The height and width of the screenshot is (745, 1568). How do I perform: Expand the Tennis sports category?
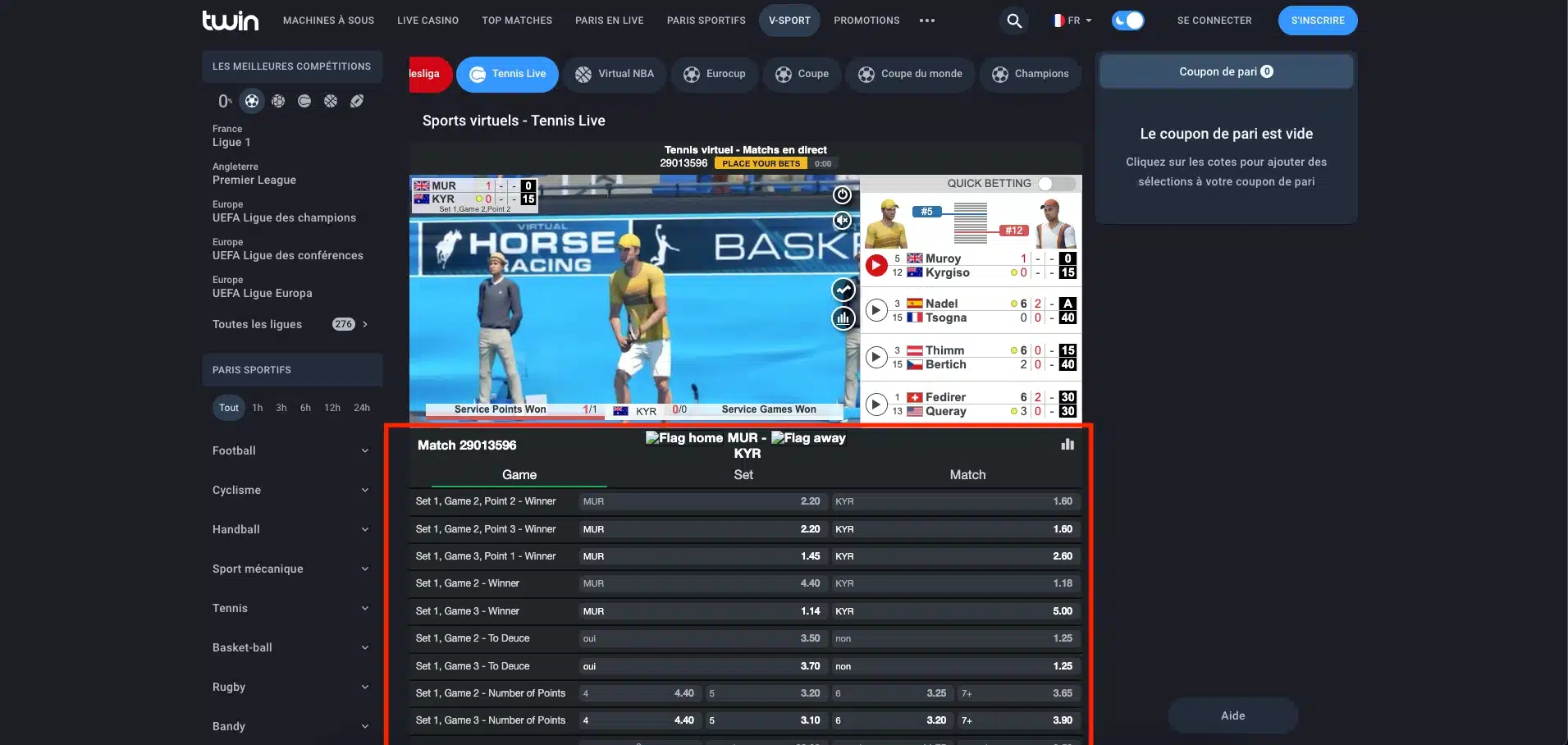pos(291,608)
